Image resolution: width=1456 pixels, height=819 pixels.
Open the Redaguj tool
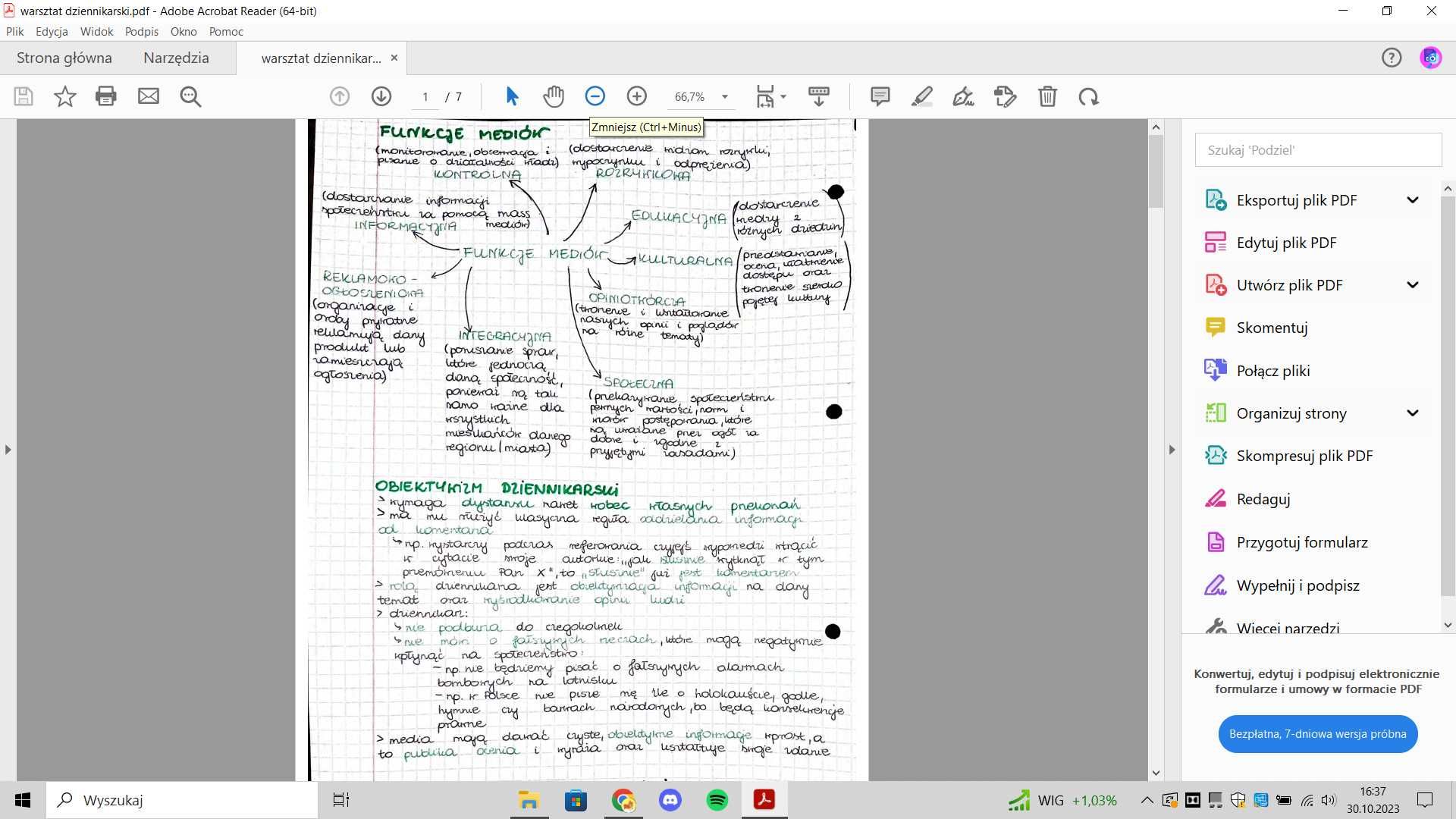click(x=1263, y=499)
